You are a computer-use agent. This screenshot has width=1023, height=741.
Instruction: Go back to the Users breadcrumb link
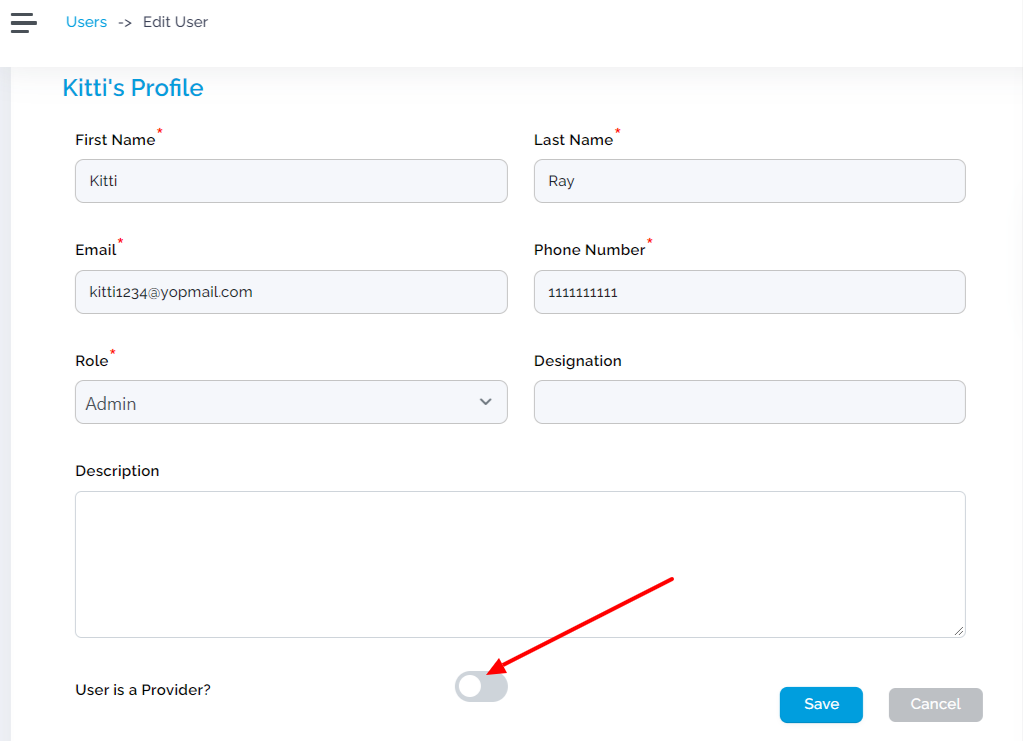click(86, 22)
